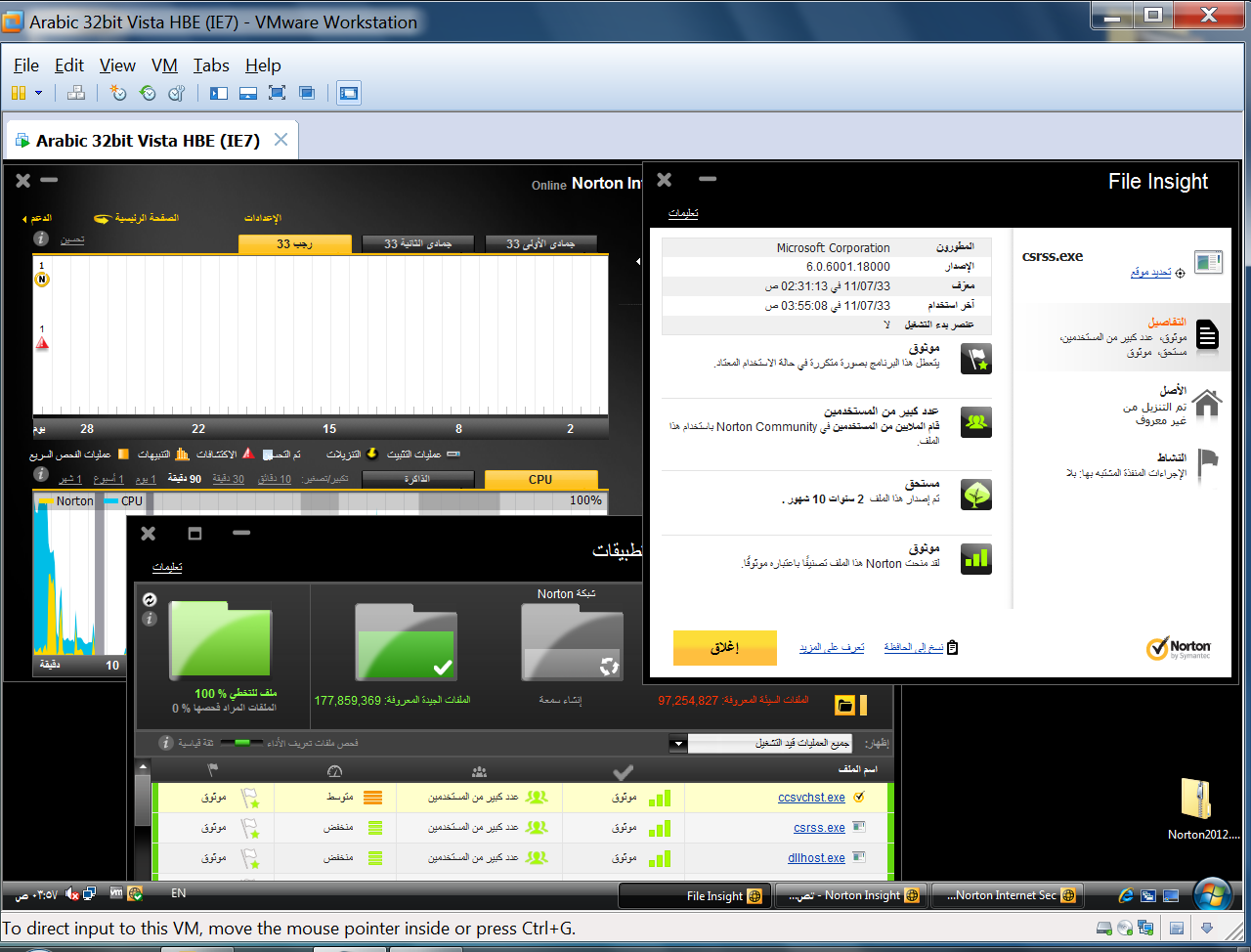This screenshot has width=1251, height=952.
Task: Click the Norton2012 zip folder on desktop
Action: (x=1196, y=800)
